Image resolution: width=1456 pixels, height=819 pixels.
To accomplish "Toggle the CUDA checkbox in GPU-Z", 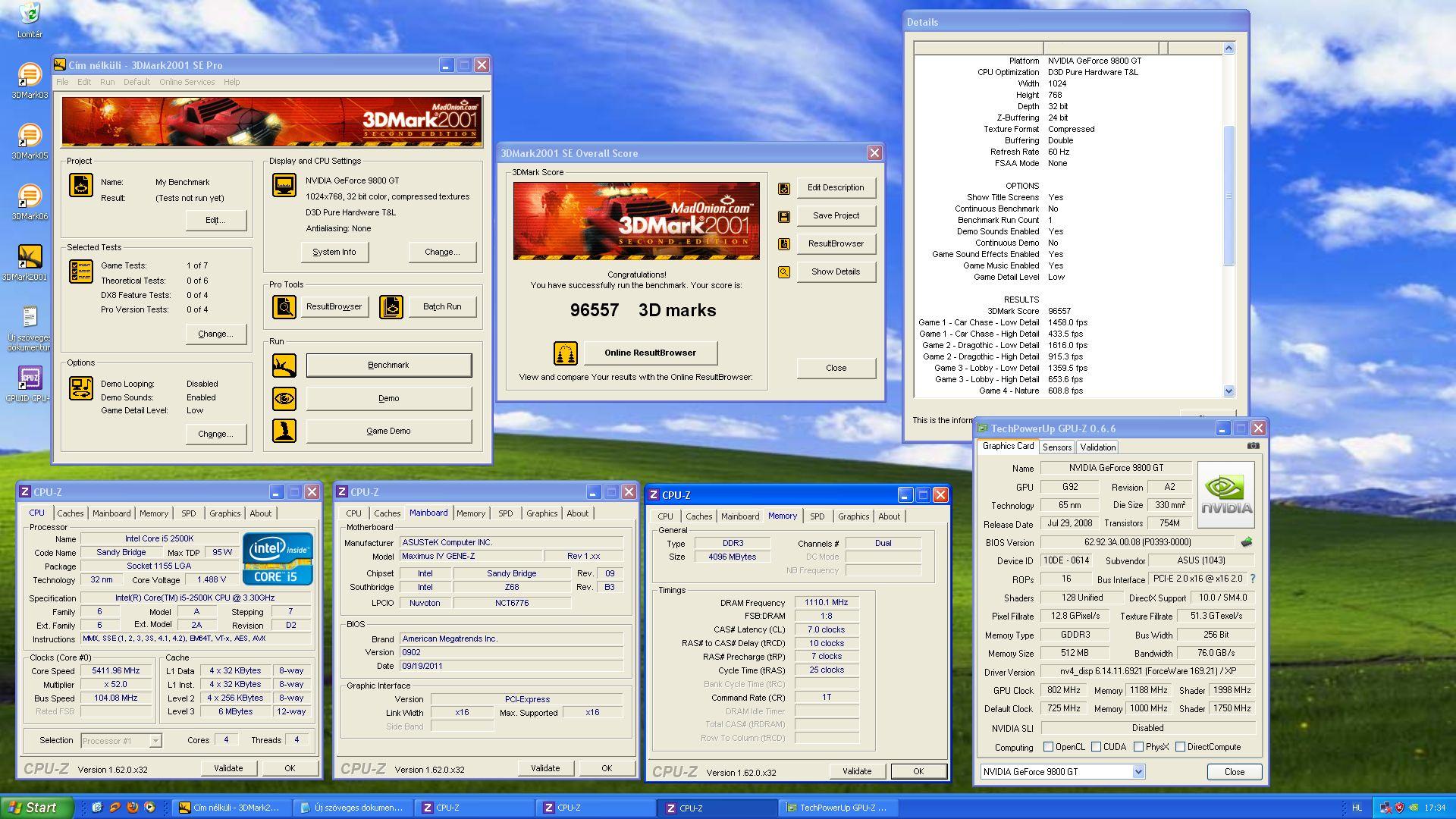I will click(x=1096, y=747).
